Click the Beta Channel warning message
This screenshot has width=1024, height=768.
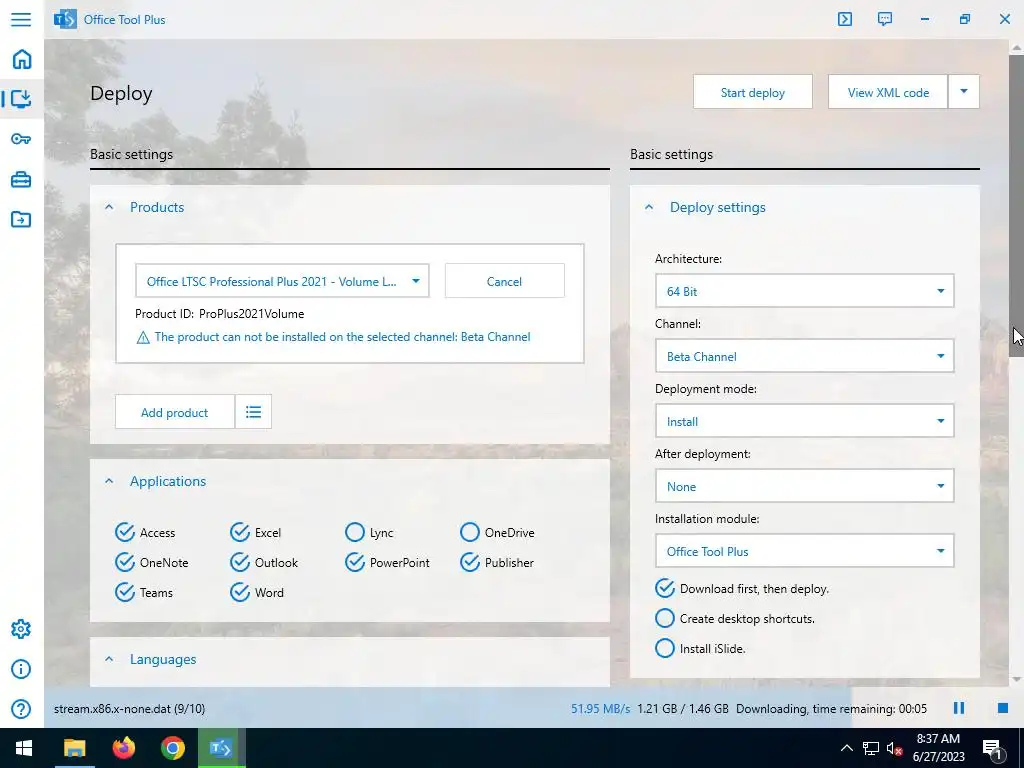pyautogui.click(x=342, y=337)
